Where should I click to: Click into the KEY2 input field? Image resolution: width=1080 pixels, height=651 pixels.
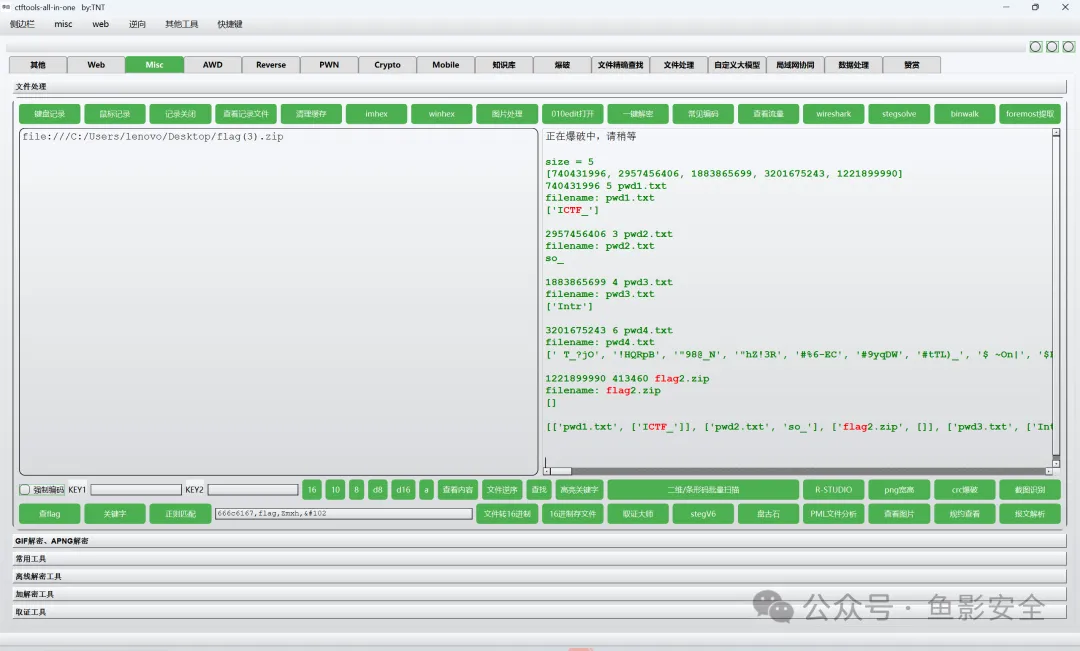coord(253,490)
